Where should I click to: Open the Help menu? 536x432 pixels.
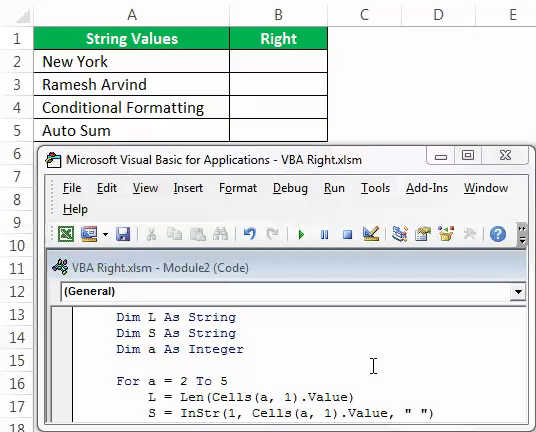(x=75, y=209)
